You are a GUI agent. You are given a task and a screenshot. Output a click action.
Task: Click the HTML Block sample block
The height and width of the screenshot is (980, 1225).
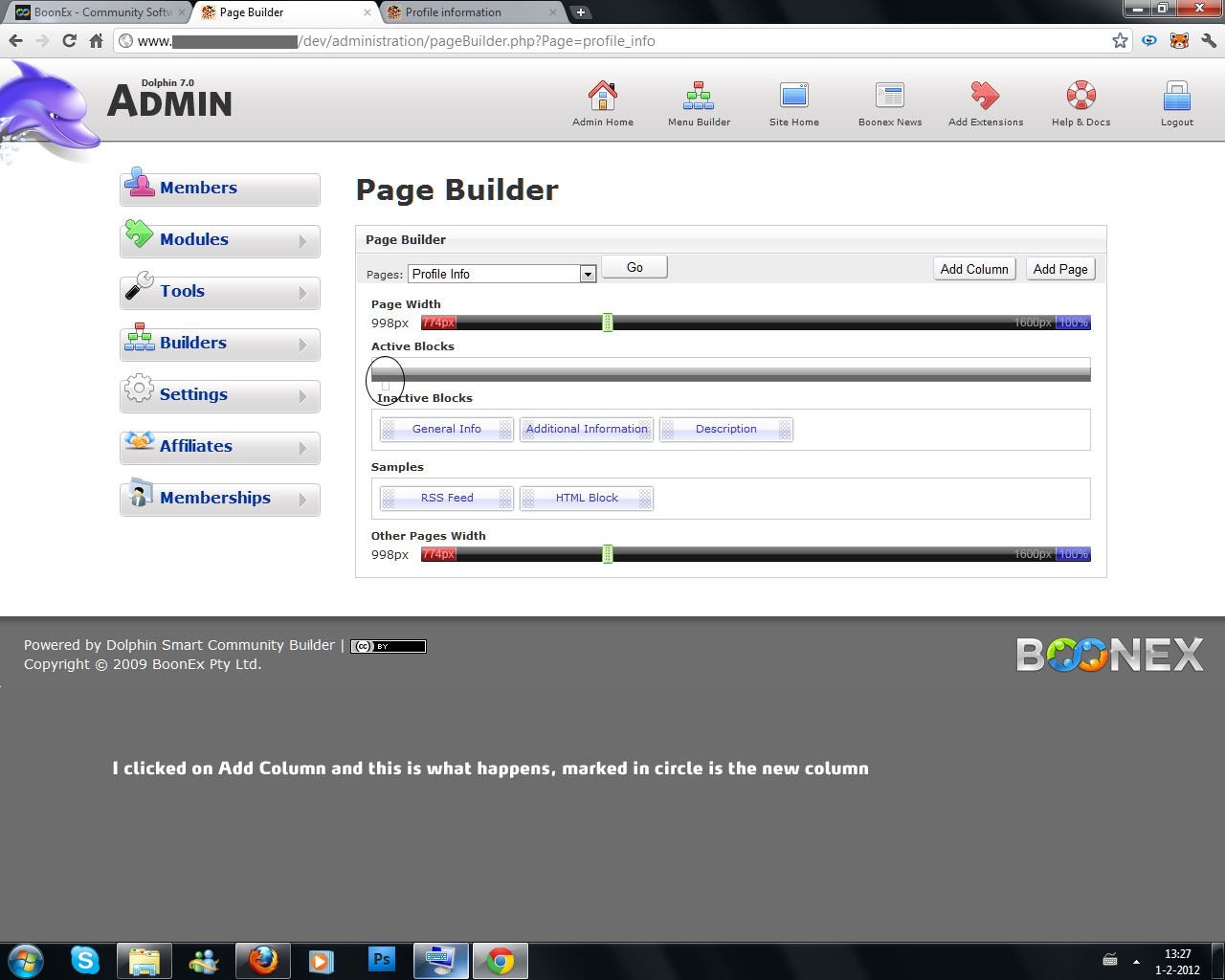(587, 499)
